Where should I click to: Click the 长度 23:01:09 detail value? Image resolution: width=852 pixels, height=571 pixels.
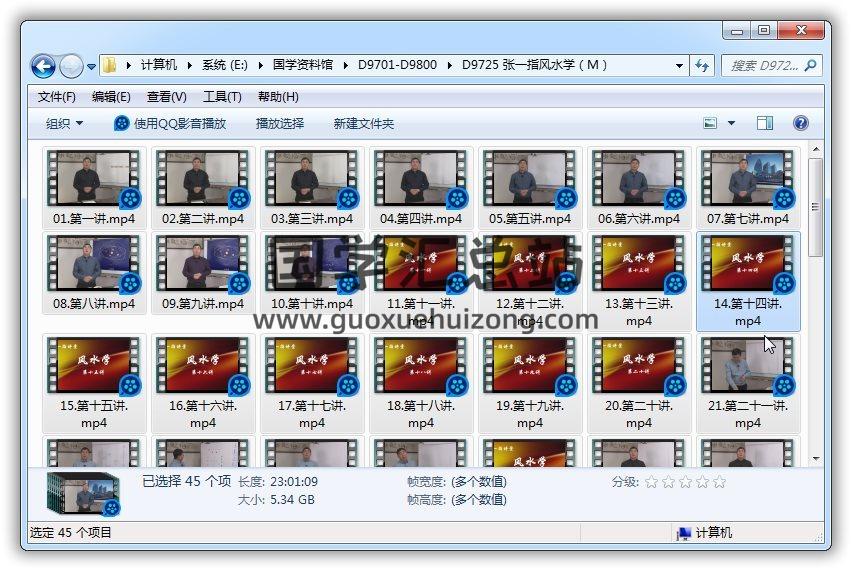(294, 482)
